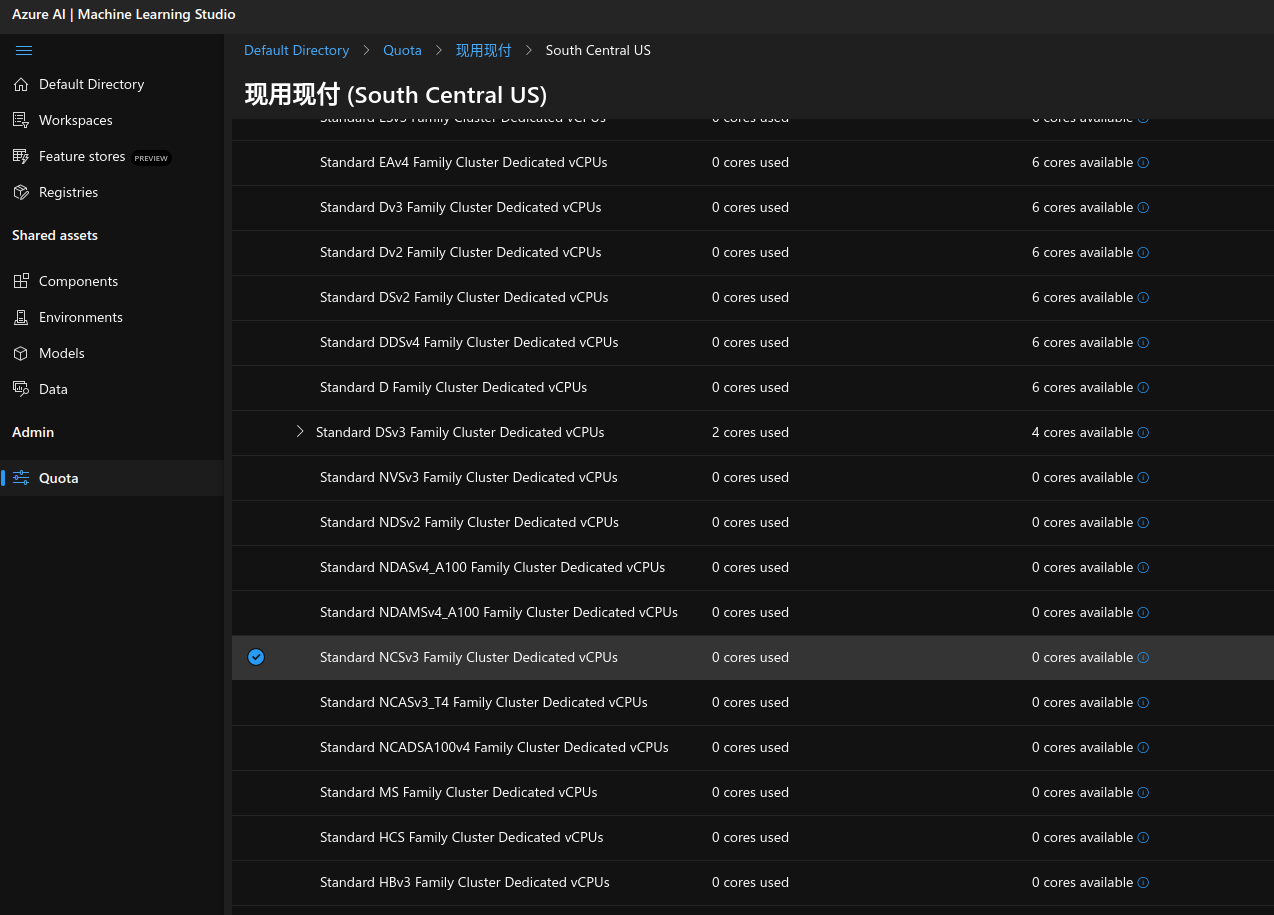The width and height of the screenshot is (1274, 915).
Task: Click the Quota sliders icon
Action: point(20,478)
